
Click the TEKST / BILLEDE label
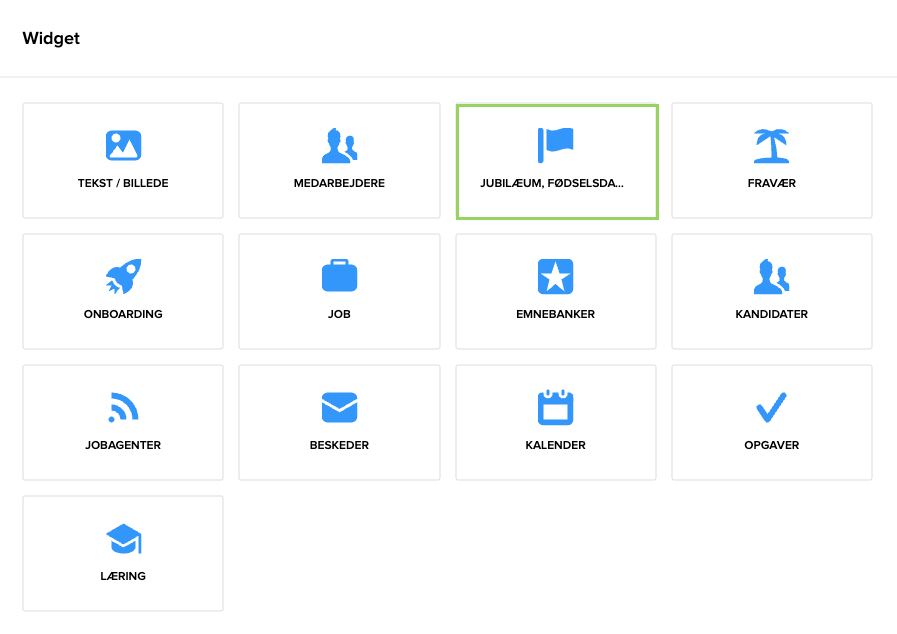[123, 184]
